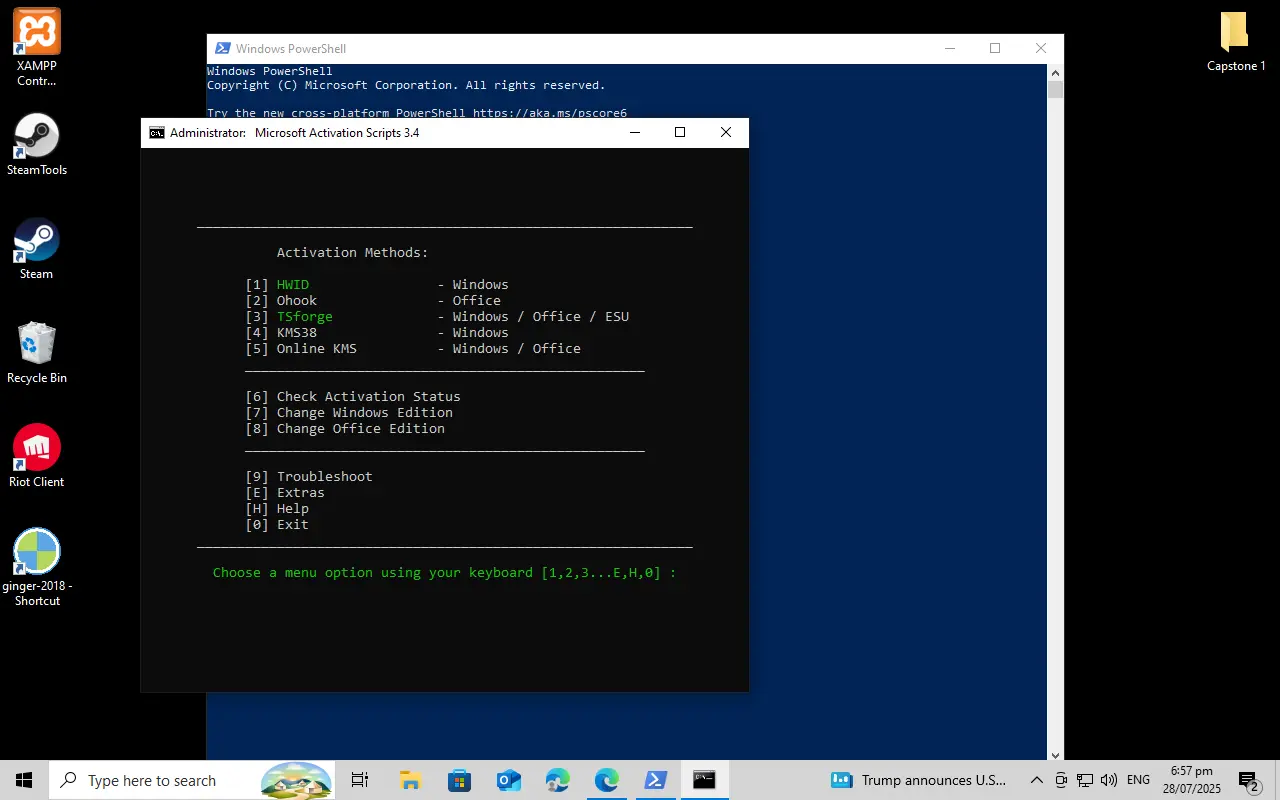Launch File Explorer from taskbar
This screenshot has height=800, width=1280.
coord(410,780)
